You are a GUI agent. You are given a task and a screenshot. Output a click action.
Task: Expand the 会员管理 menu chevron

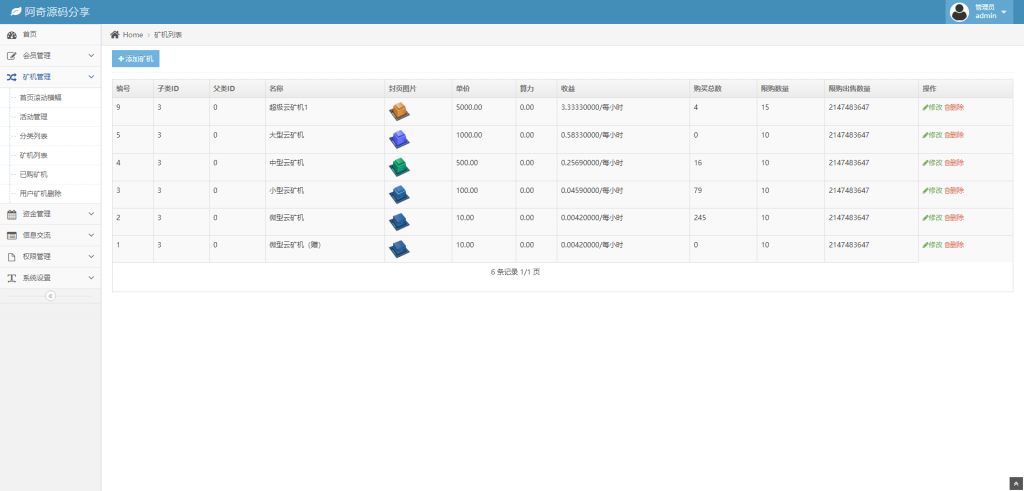click(91, 55)
